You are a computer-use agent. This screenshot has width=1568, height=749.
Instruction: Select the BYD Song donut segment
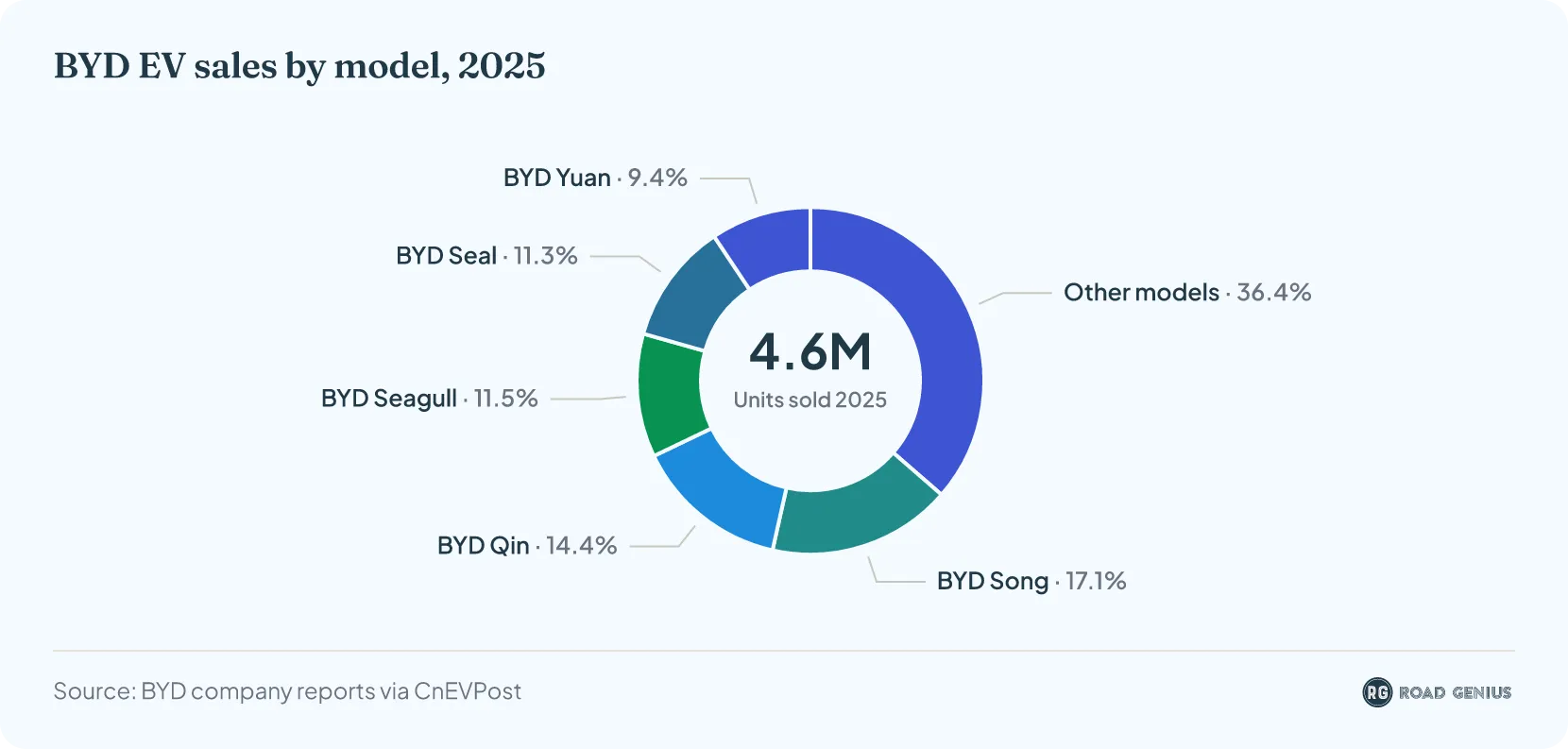[855, 516]
